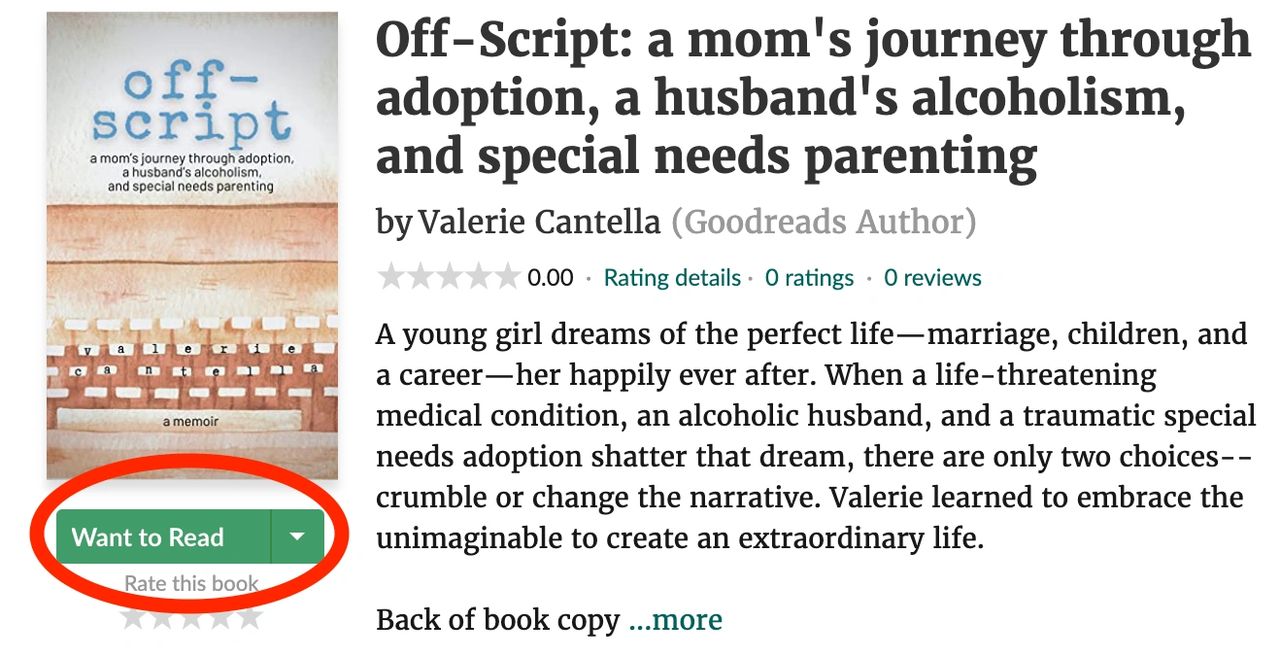
Task: Rate this book two stars
Action: 162,617
